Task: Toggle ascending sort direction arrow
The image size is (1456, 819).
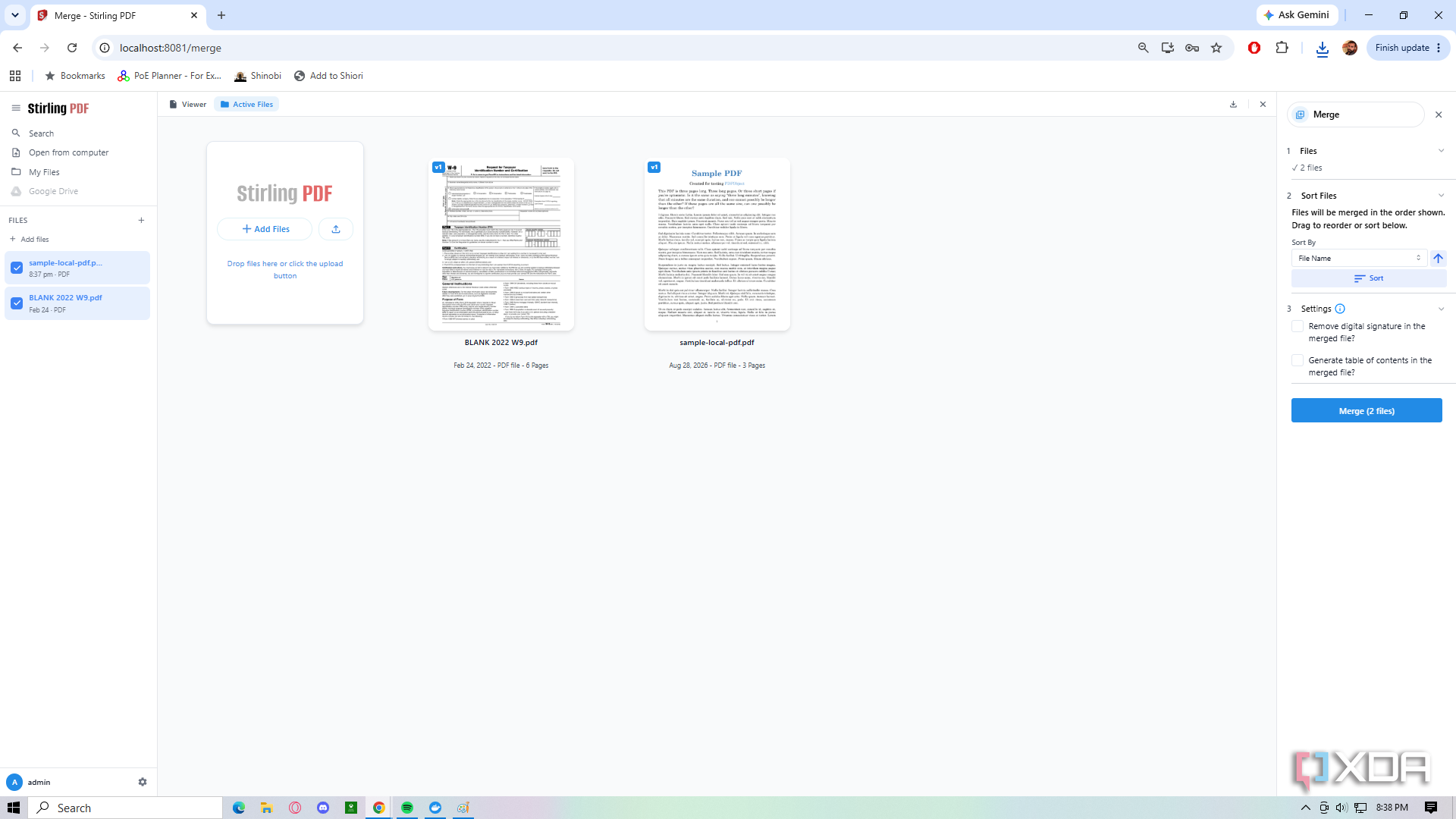Action: click(x=1438, y=259)
